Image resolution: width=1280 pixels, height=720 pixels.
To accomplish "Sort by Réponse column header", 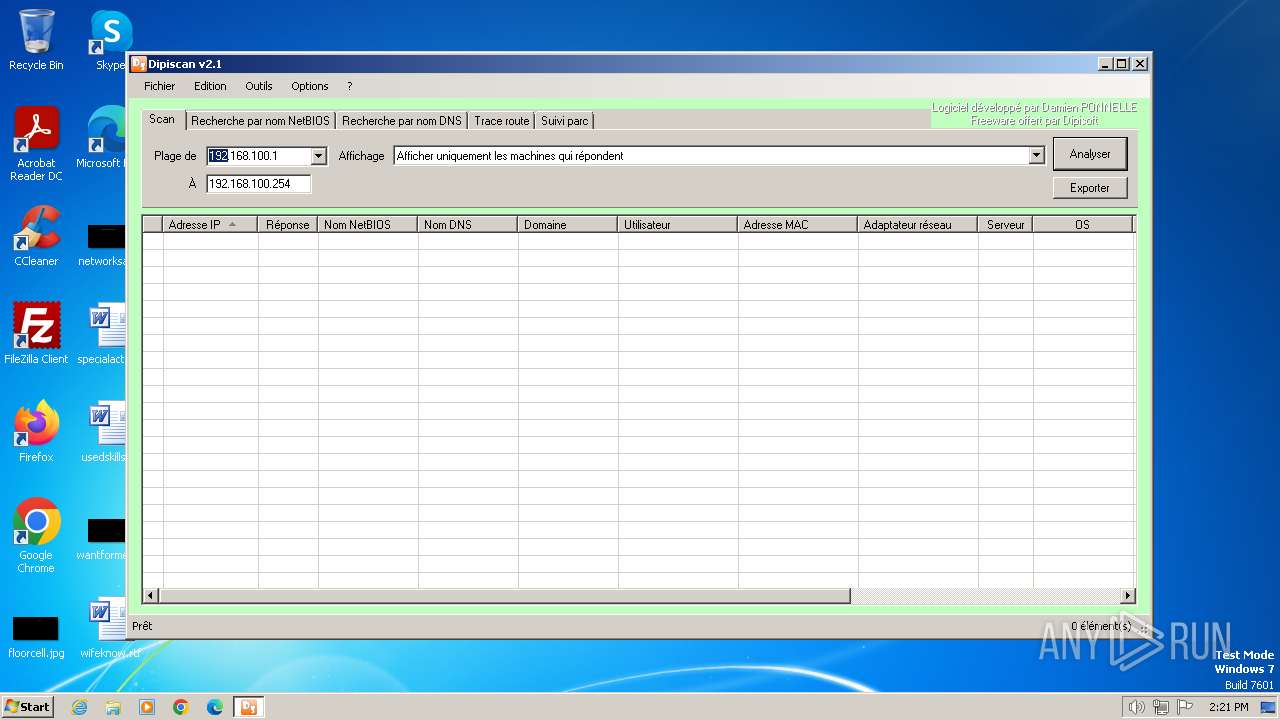I will tap(288, 225).
